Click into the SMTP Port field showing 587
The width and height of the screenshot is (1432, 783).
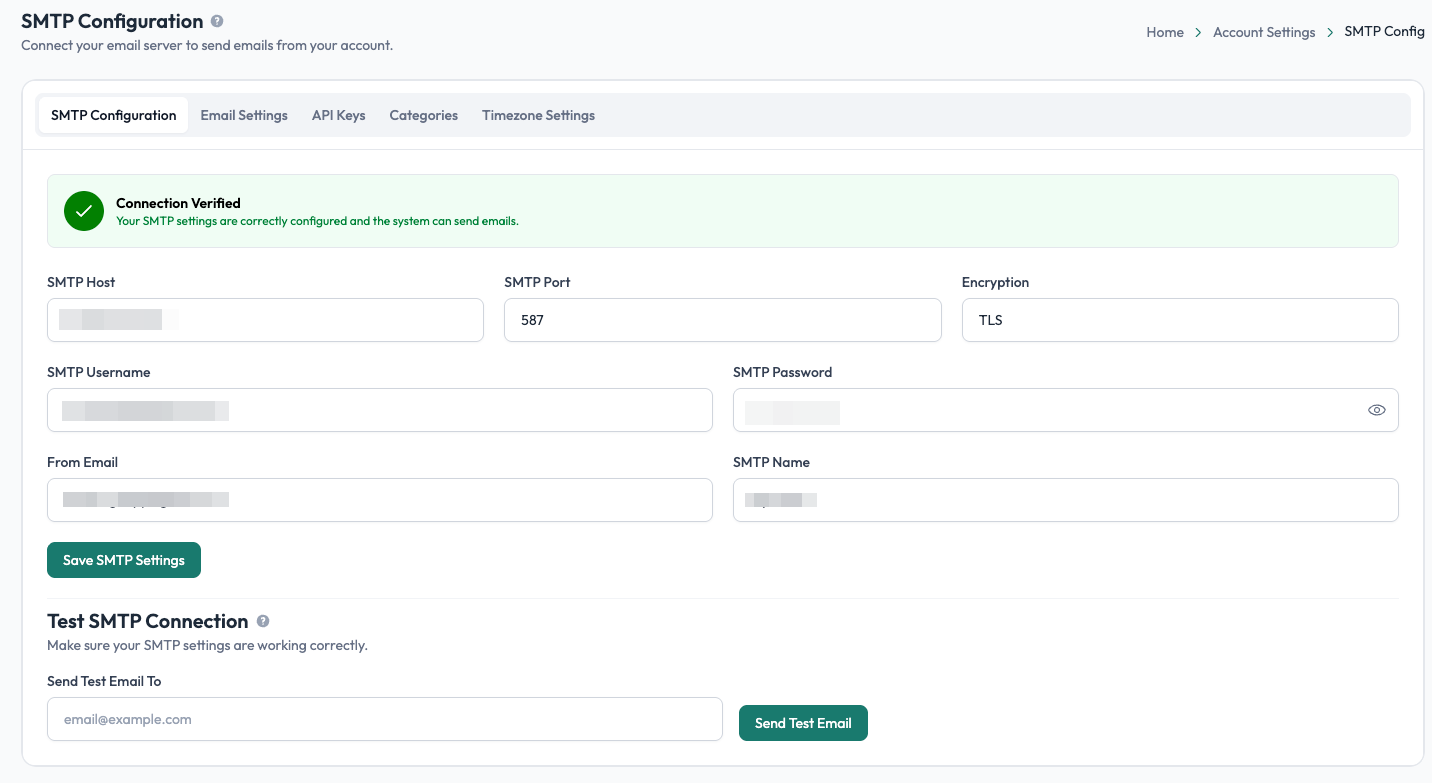click(723, 320)
